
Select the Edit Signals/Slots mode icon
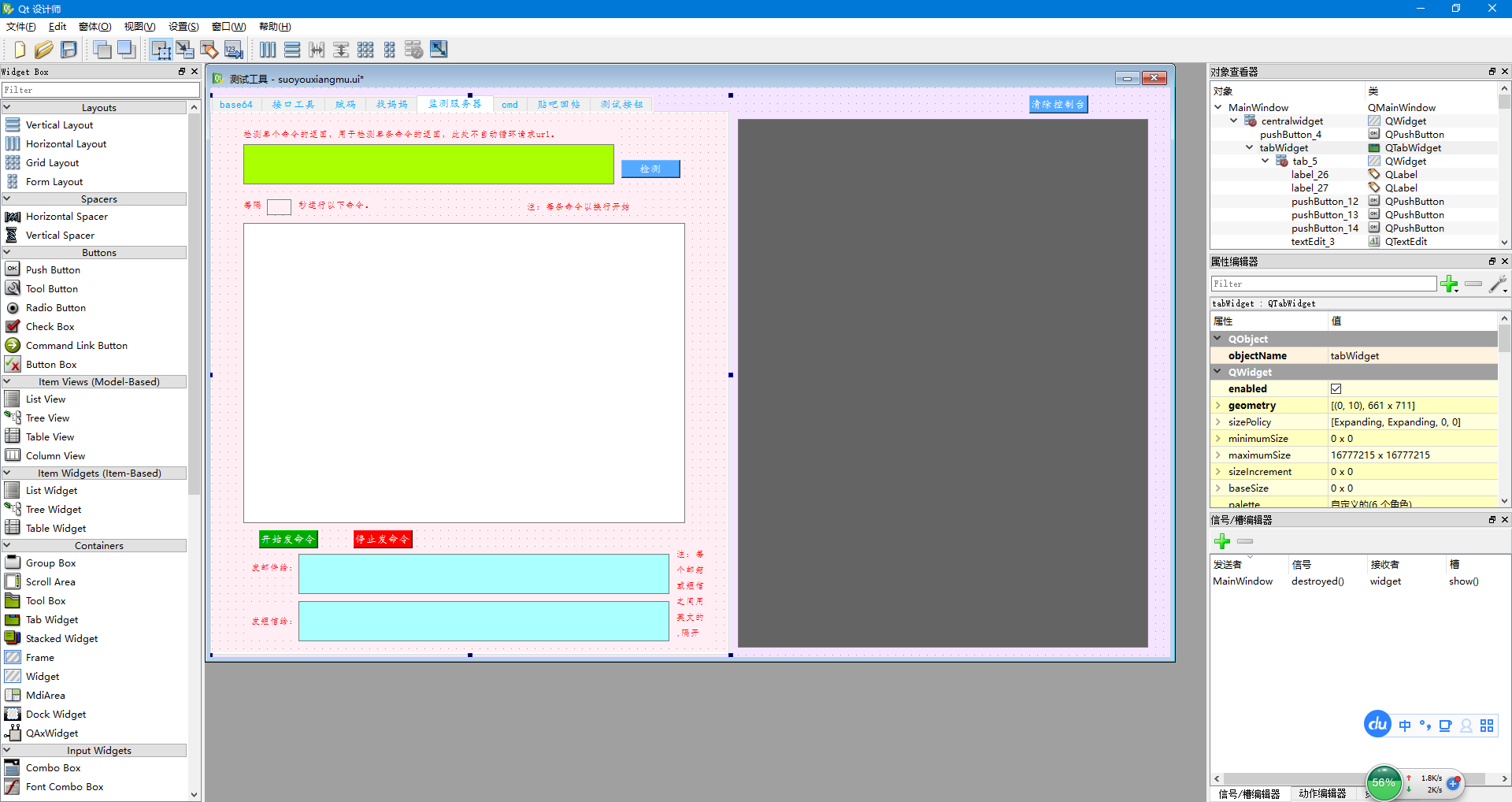(185, 50)
